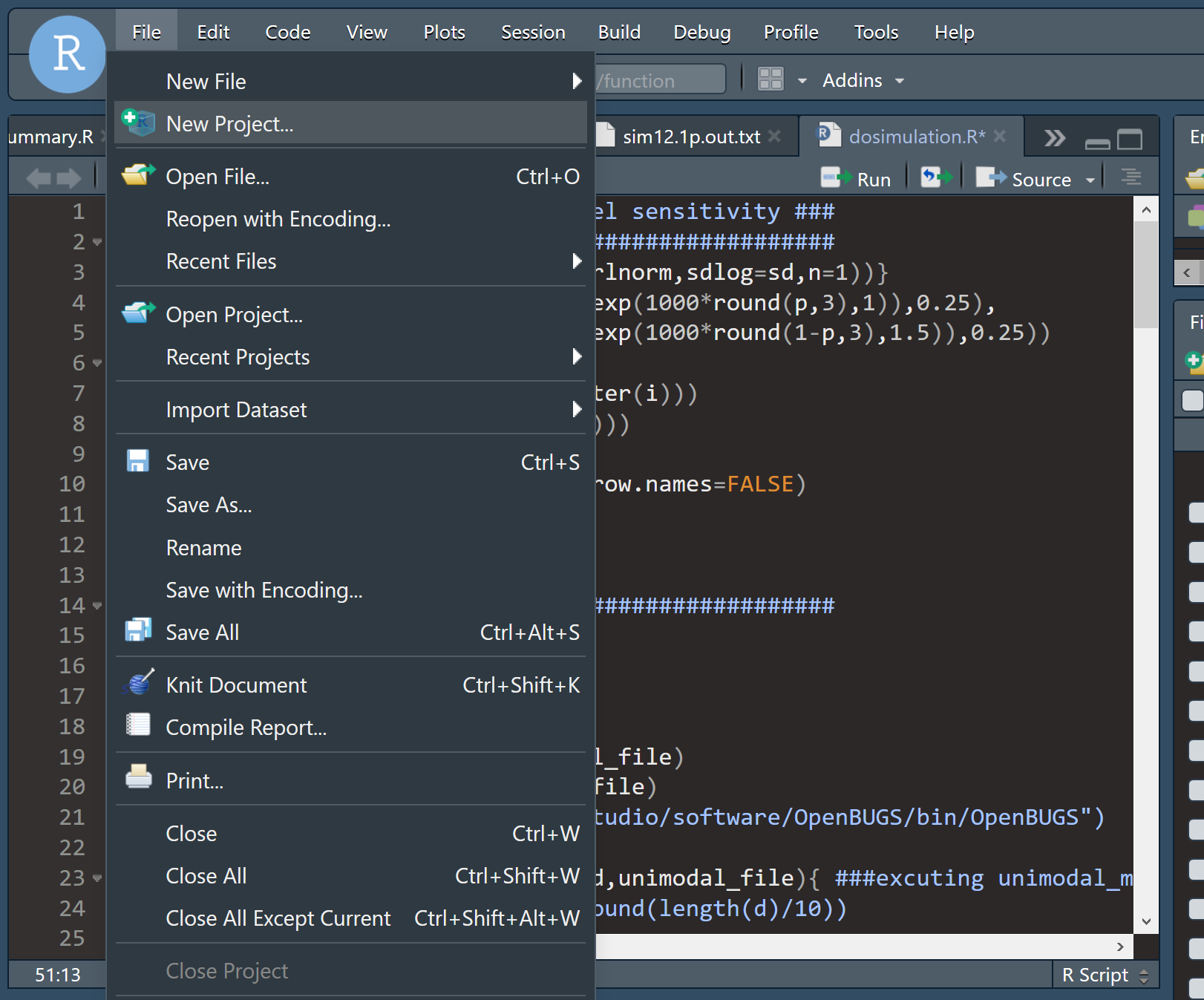Click the workspace panes grid icon
1204x1000 pixels.
coord(771,79)
